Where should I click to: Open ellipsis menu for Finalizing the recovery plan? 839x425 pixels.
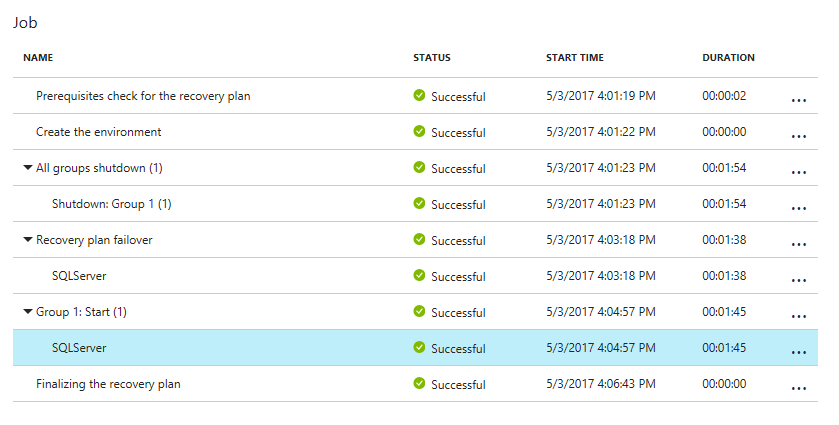click(798, 388)
